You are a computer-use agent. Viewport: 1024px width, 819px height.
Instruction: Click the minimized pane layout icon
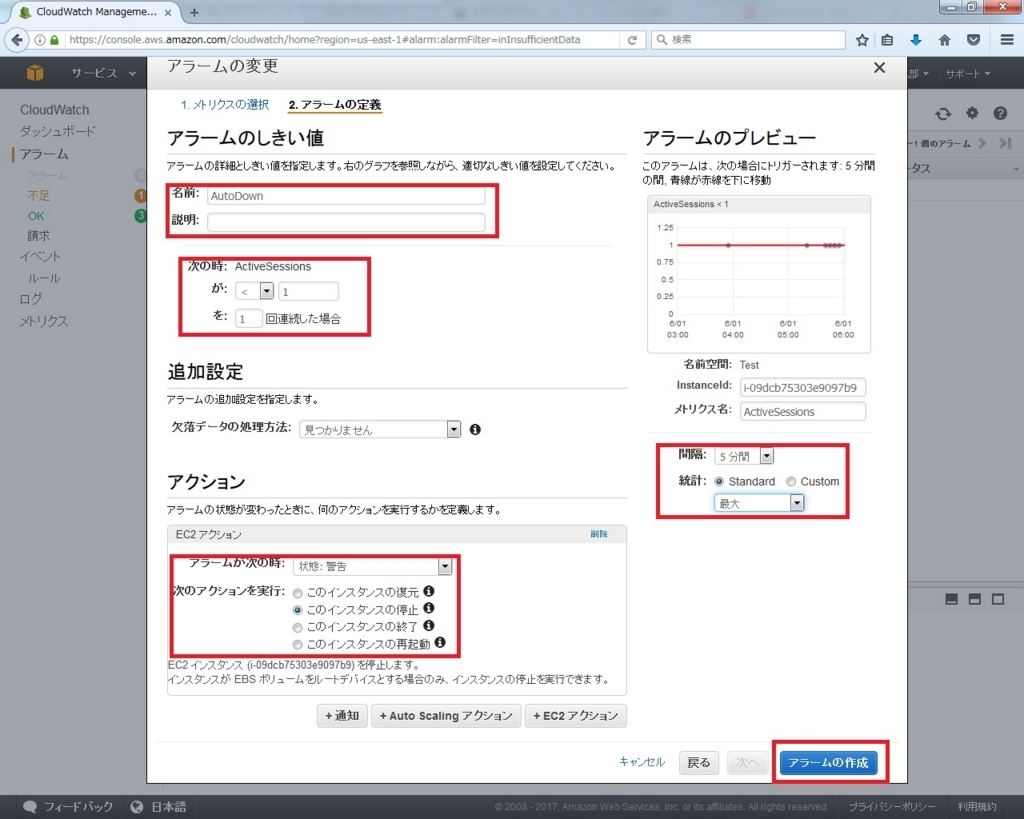pyautogui.click(x=952, y=599)
